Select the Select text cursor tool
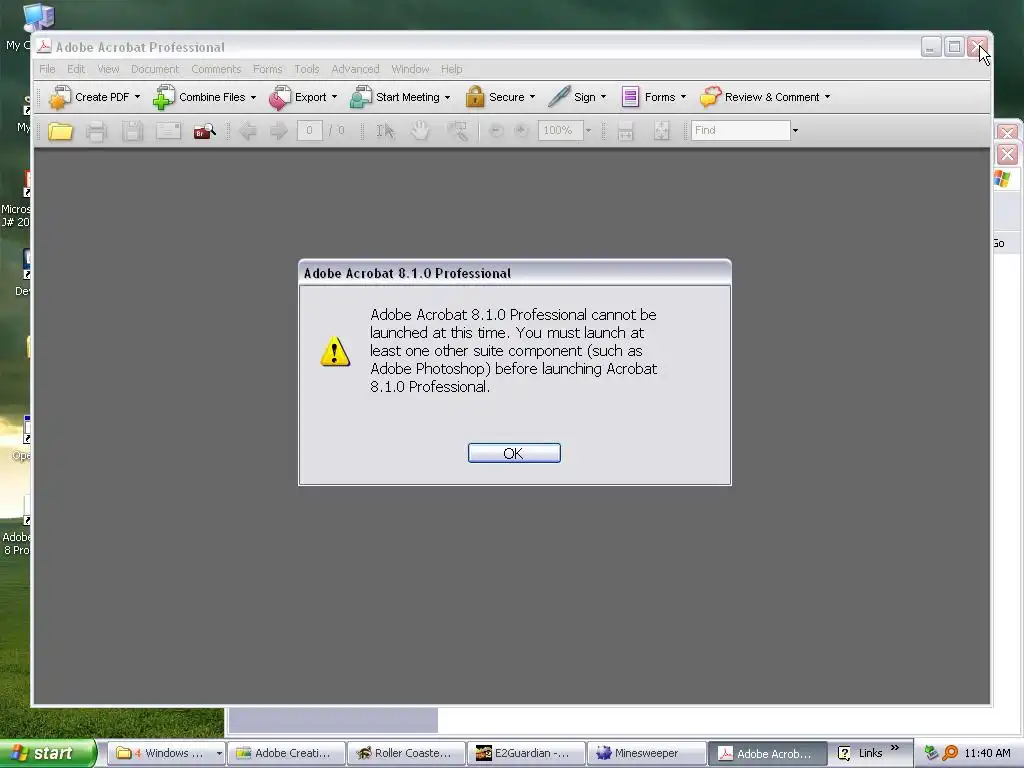 (x=385, y=131)
